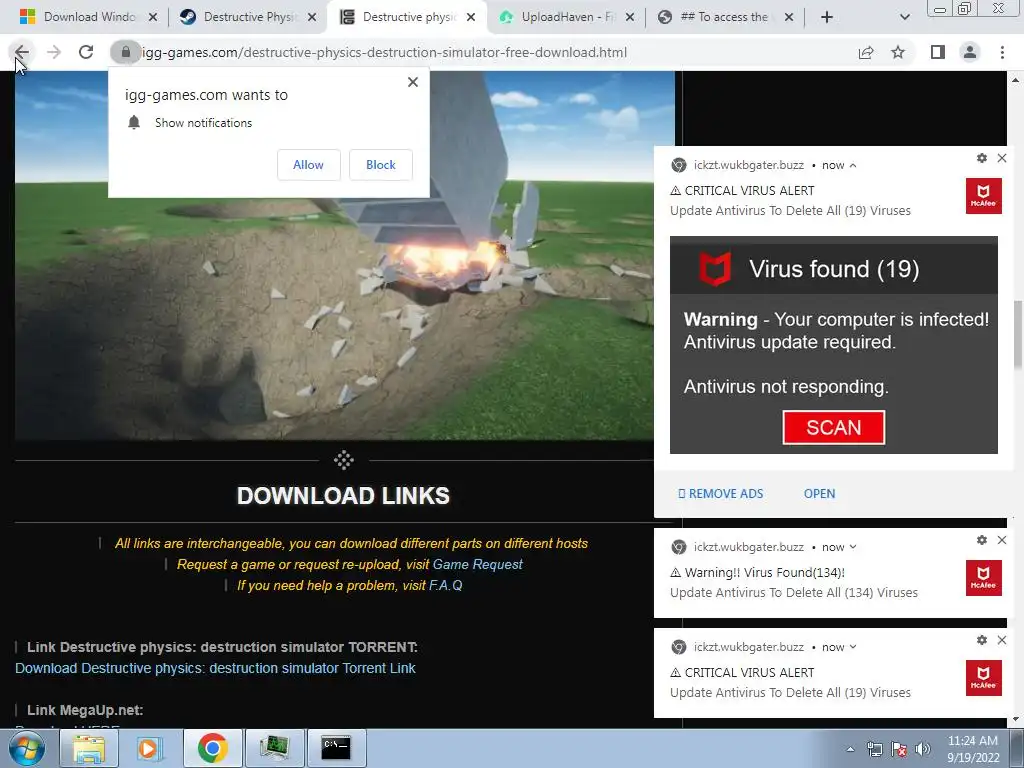The height and width of the screenshot is (768, 1024).
Task: Close the bottom CRITICAL VIRUS ALERT notification
Action: point(1002,640)
